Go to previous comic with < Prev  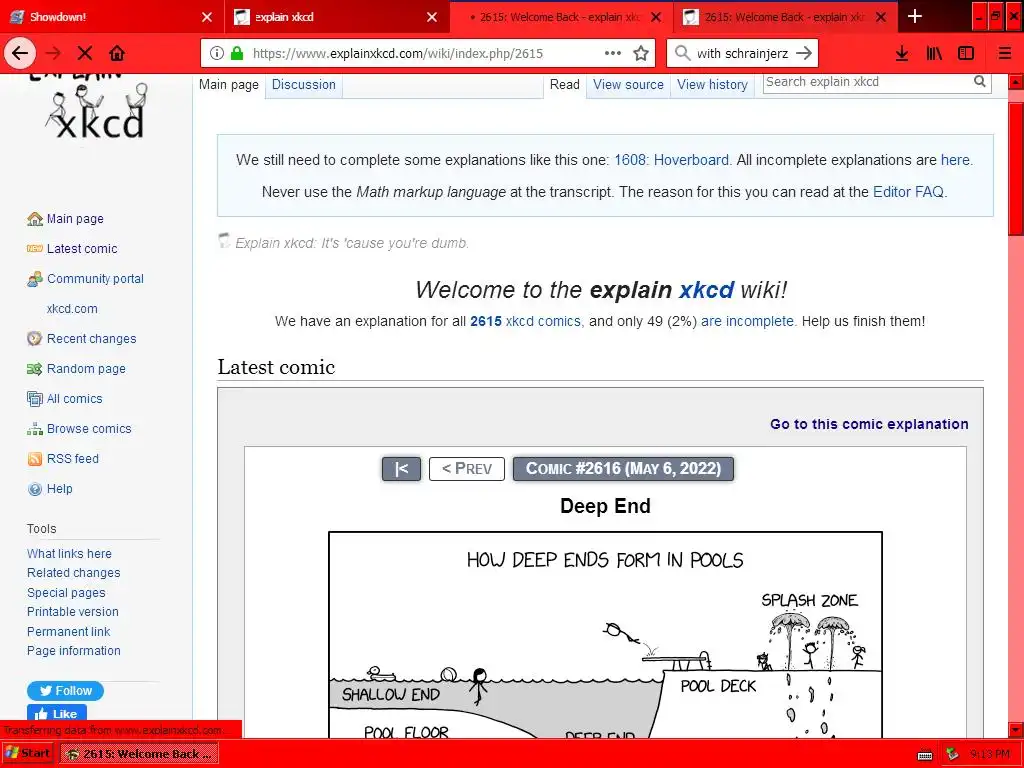coord(467,469)
